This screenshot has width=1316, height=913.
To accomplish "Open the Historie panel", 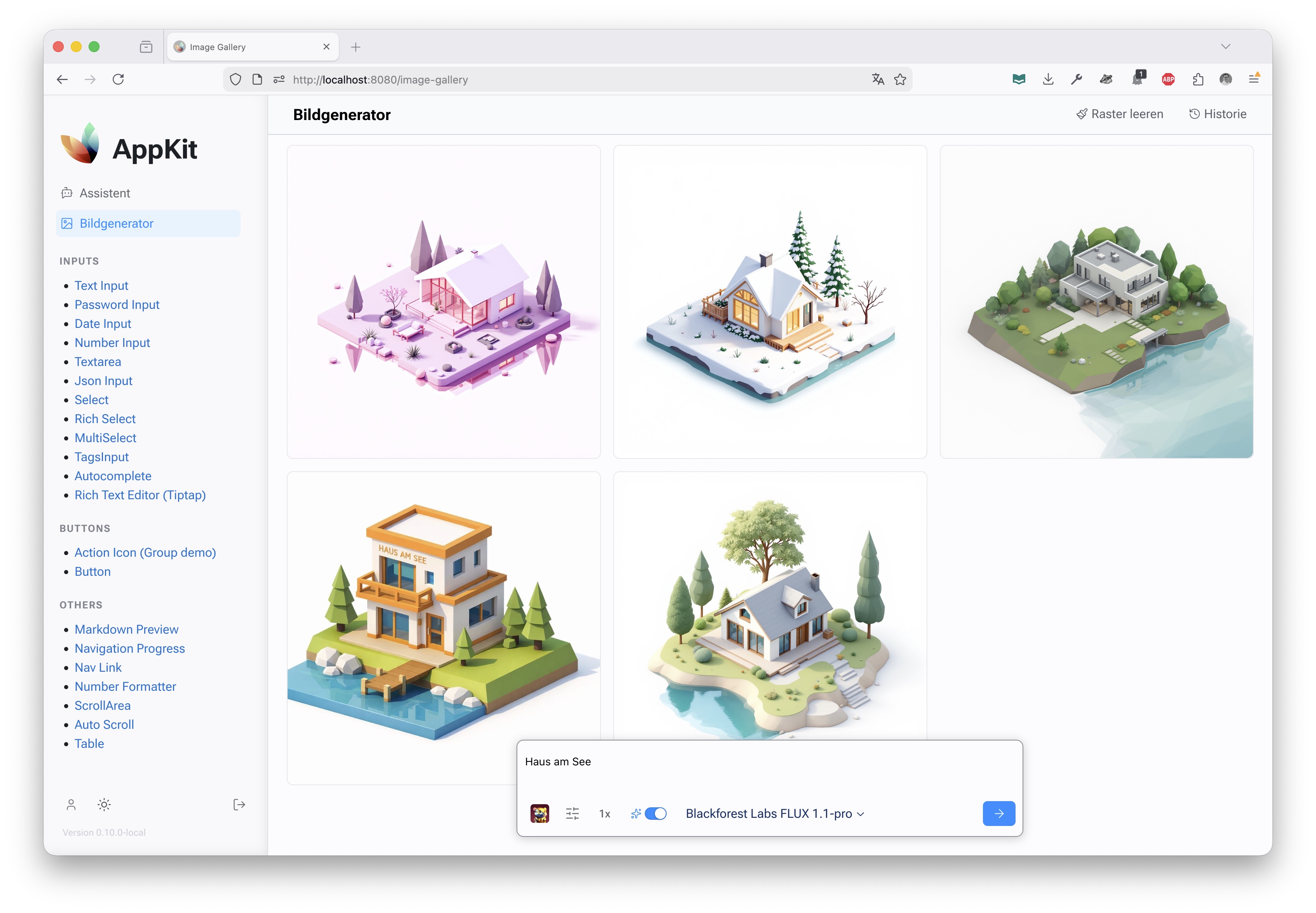I will pyautogui.click(x=1217, y=114).
